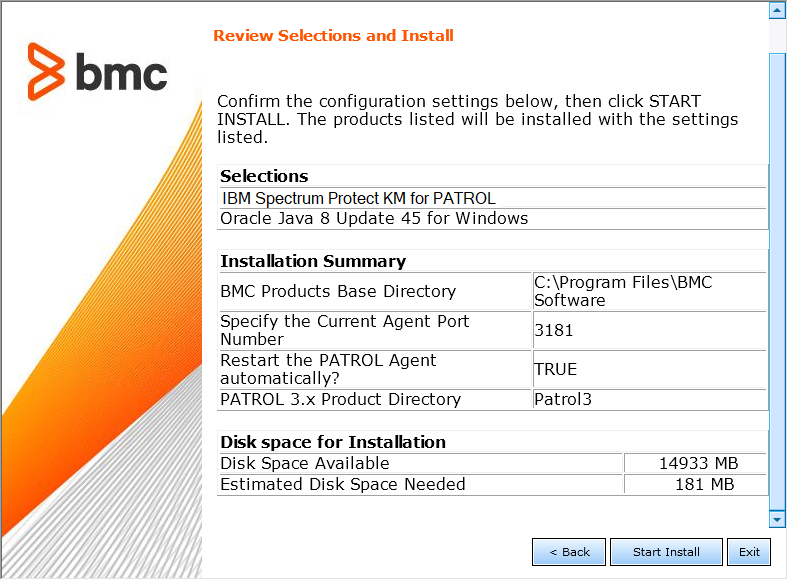Go back with the < Back button
Viewport: 788px width, 580px height.
tap(569, 552)
